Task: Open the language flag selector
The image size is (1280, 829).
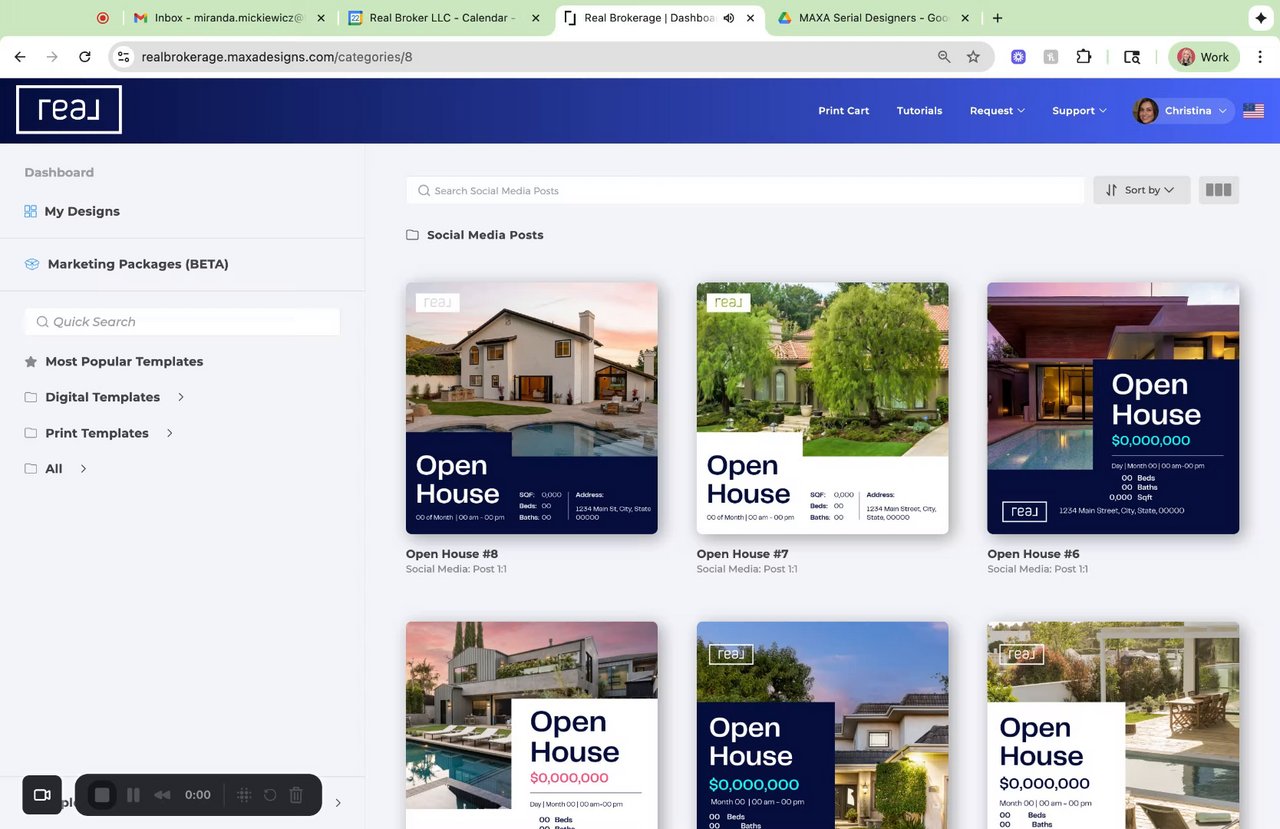Action: click(1253, 111)
